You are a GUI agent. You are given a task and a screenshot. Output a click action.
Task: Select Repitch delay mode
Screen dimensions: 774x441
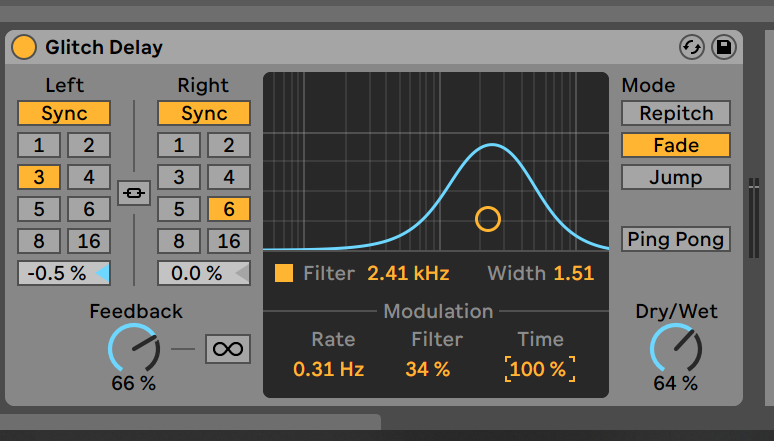pos(675,113)
